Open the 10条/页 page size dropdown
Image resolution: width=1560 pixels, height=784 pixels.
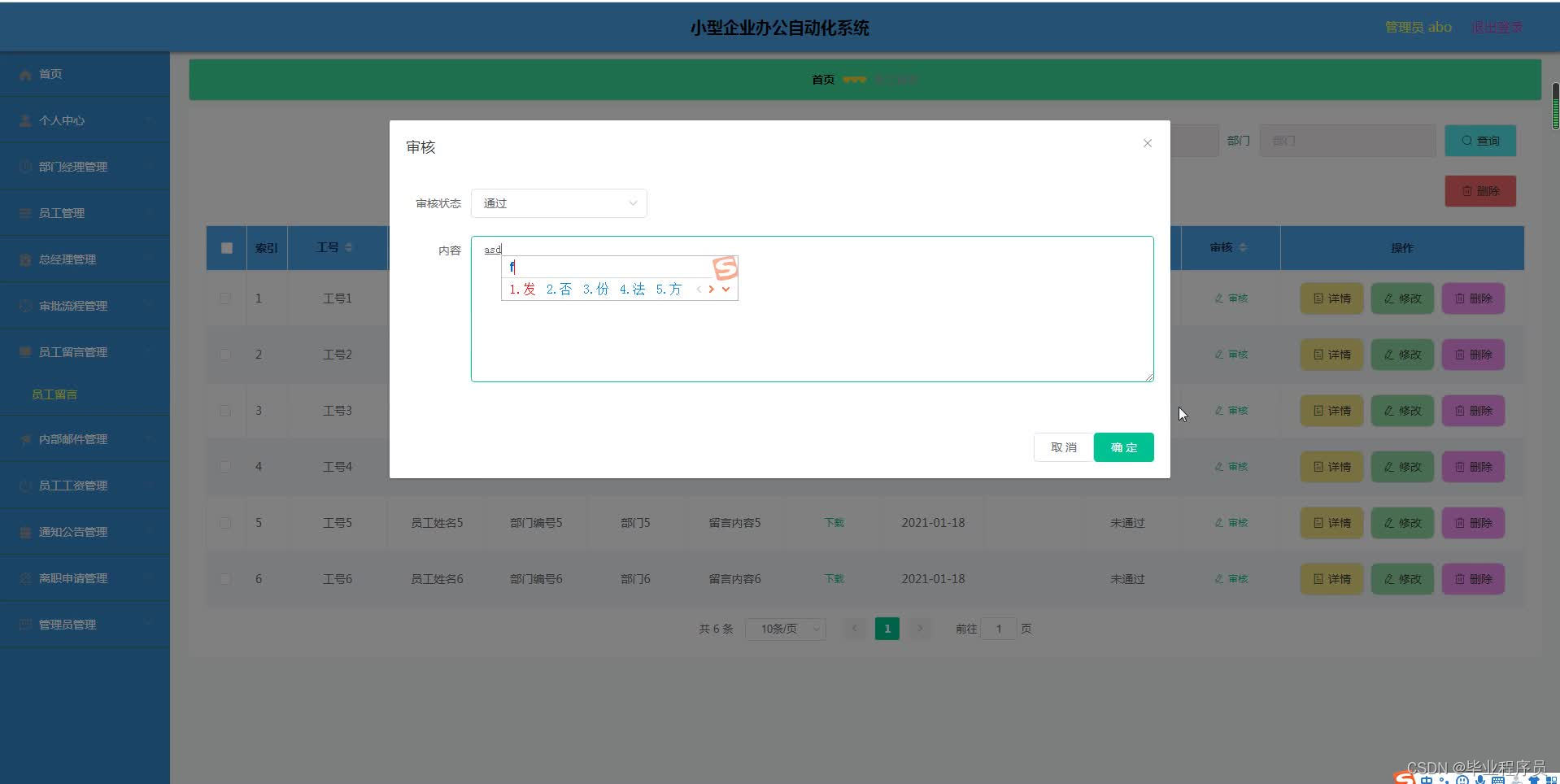(786, 629)
